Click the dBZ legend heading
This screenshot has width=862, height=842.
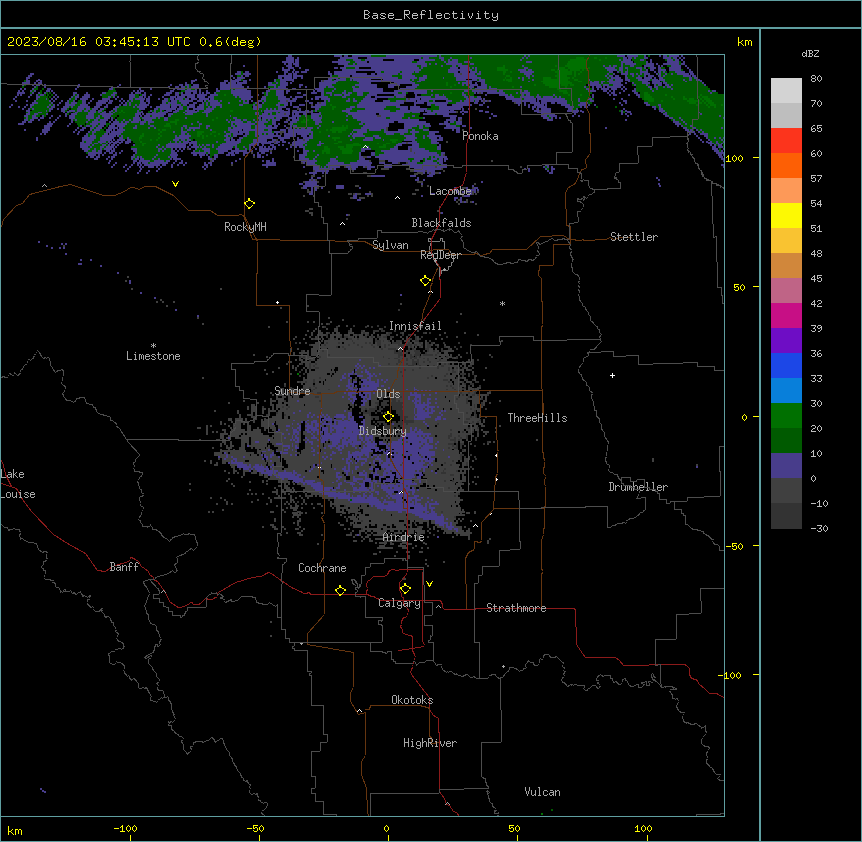point(810,53)
